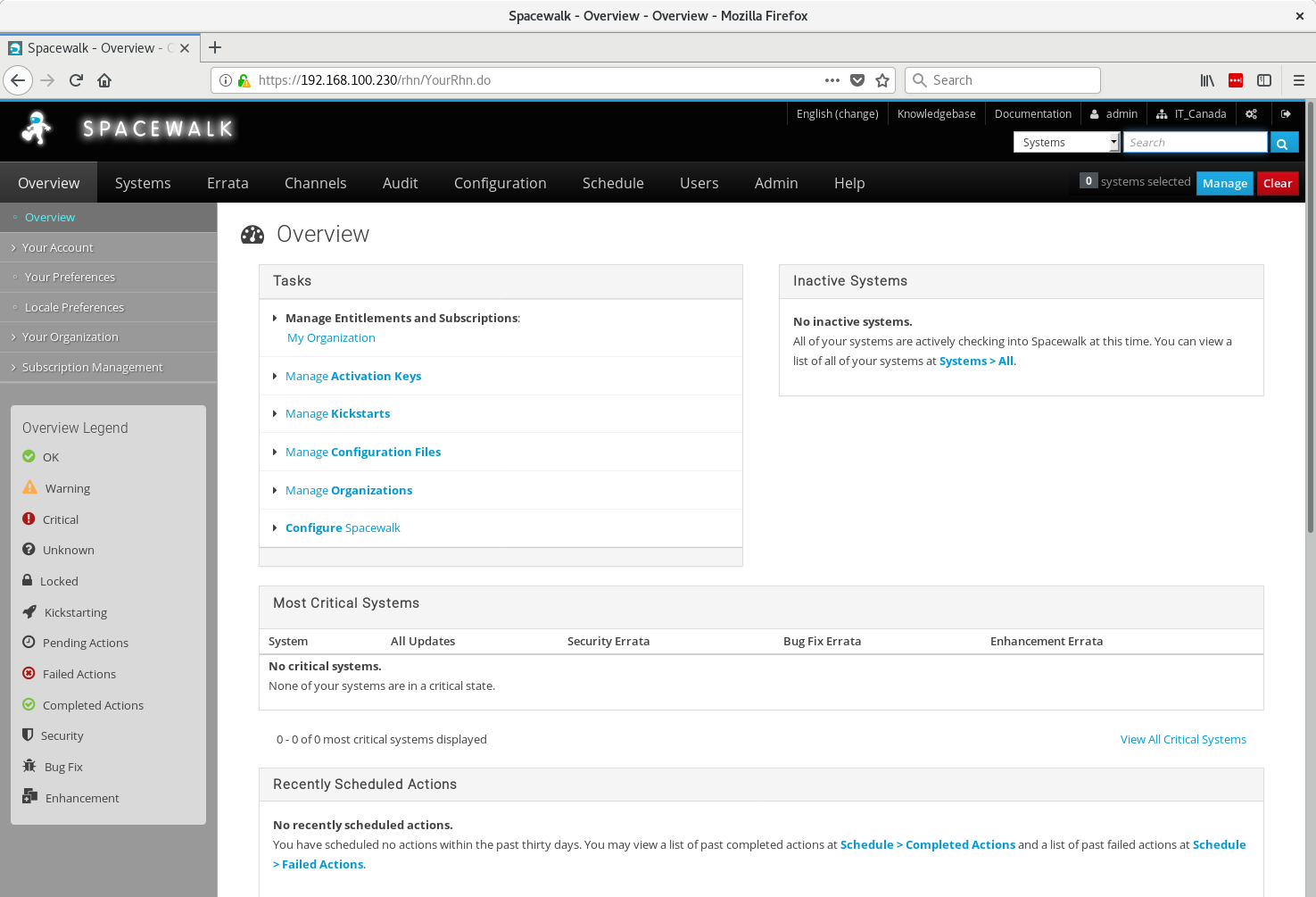Open My Organization link under Tasks
The height and width of the screenshot is (897, 1316).
(331, 337)
